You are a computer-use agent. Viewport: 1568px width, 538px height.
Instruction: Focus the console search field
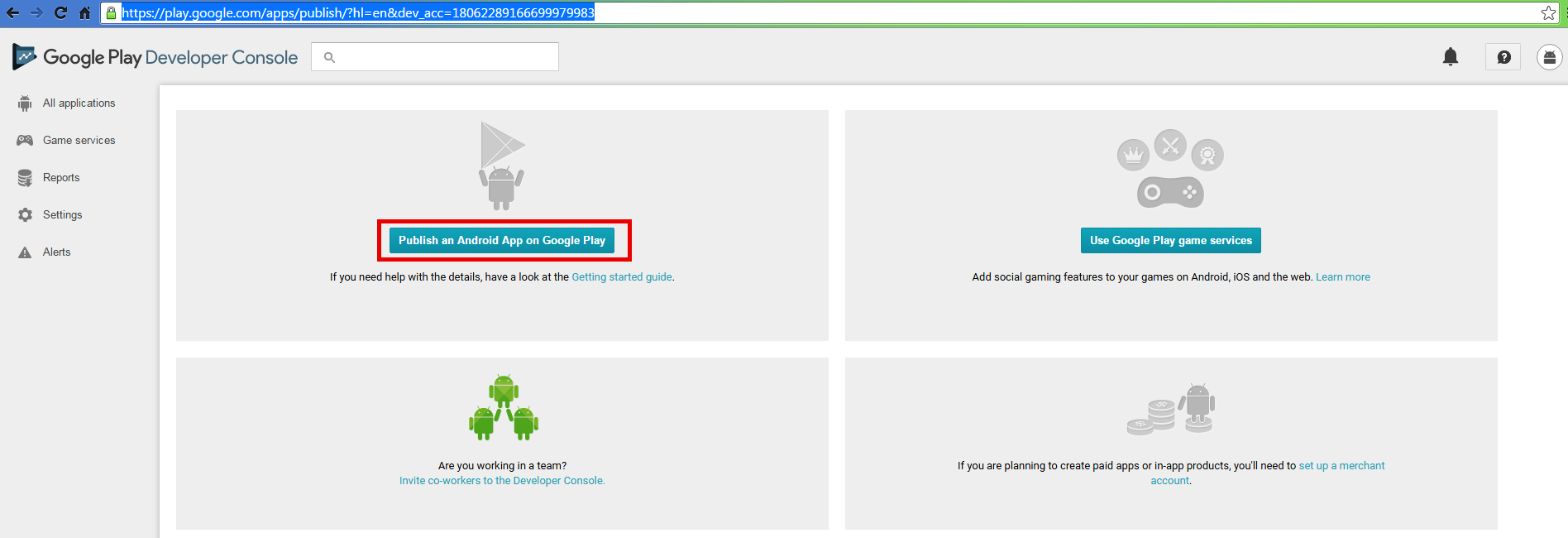[x=435, y=57]
